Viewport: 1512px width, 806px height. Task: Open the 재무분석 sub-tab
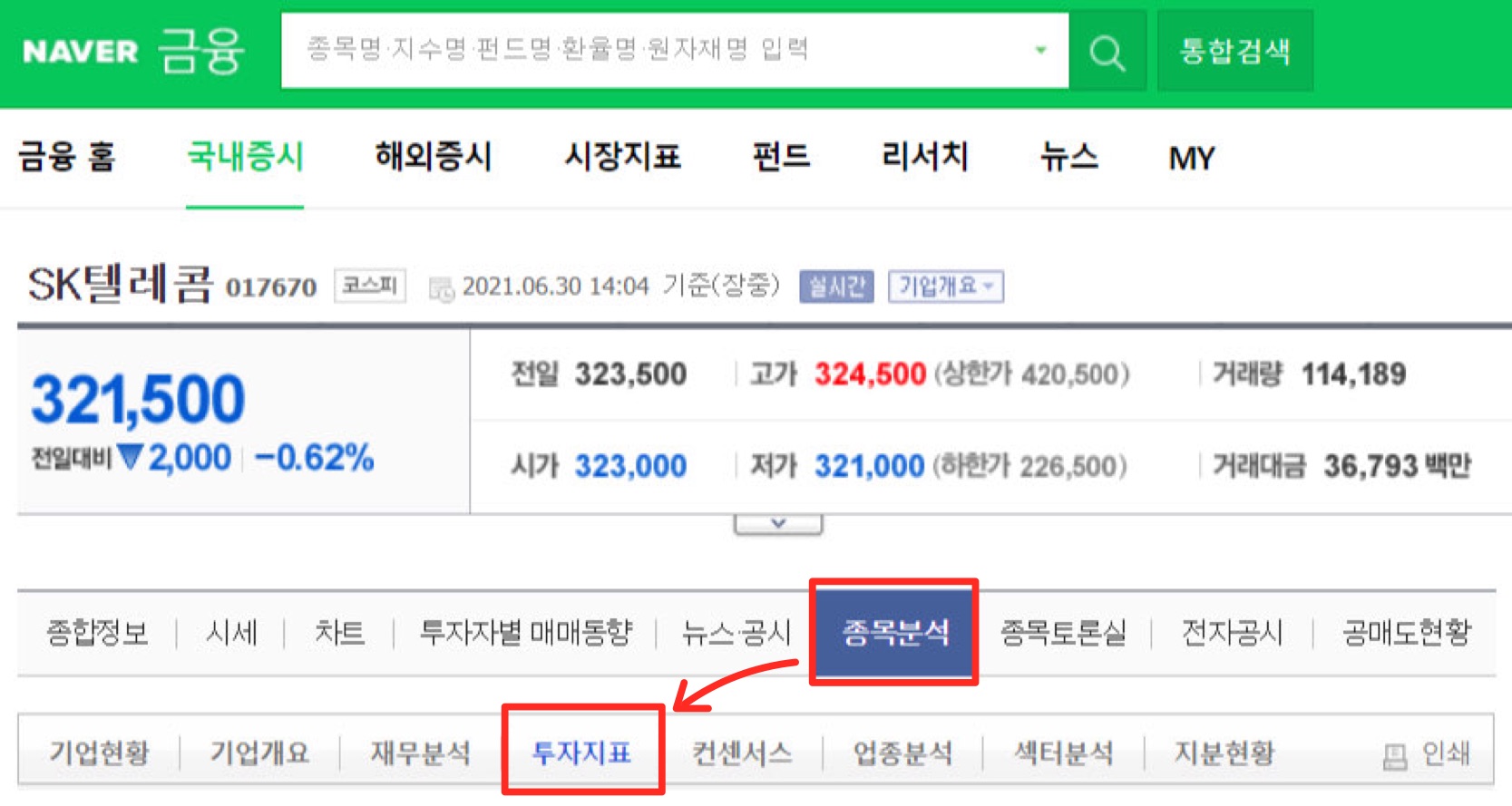point(420,753)
